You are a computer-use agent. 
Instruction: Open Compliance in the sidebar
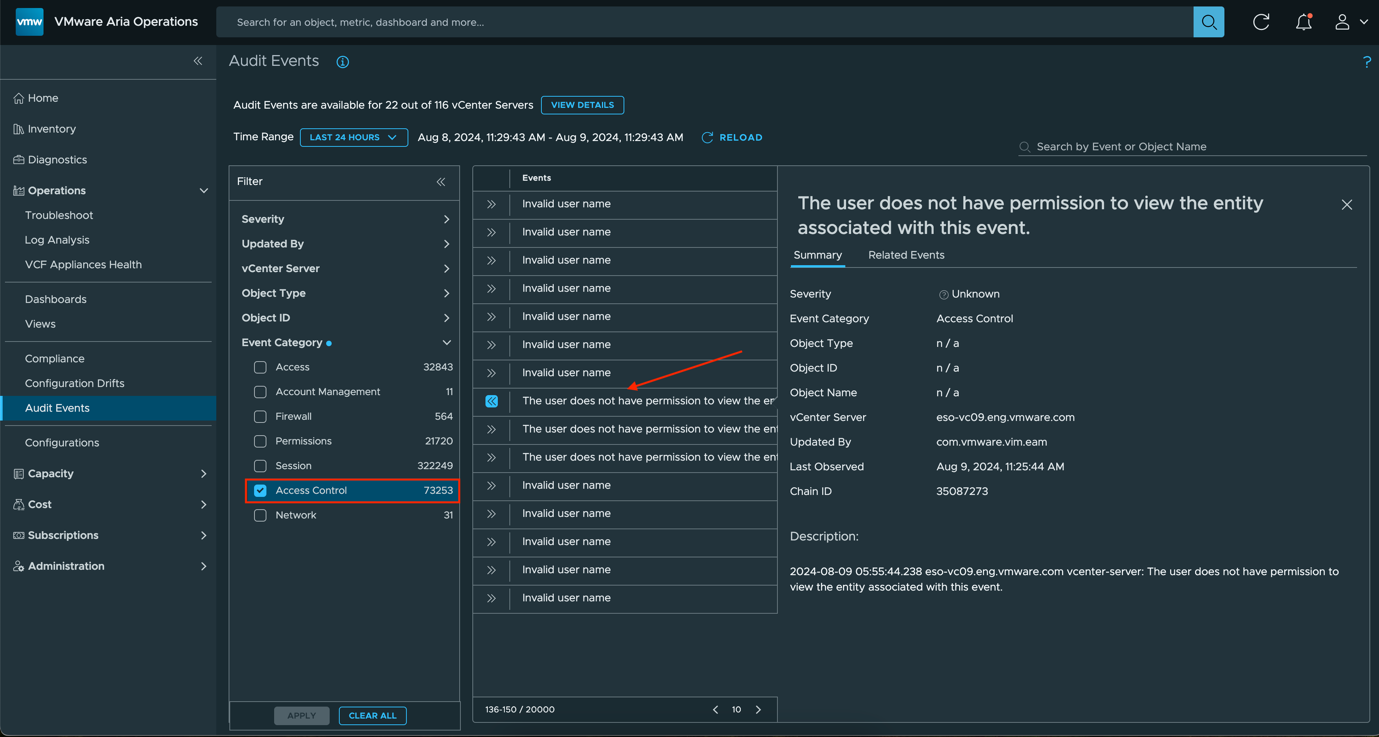click(x=54, y=358)
